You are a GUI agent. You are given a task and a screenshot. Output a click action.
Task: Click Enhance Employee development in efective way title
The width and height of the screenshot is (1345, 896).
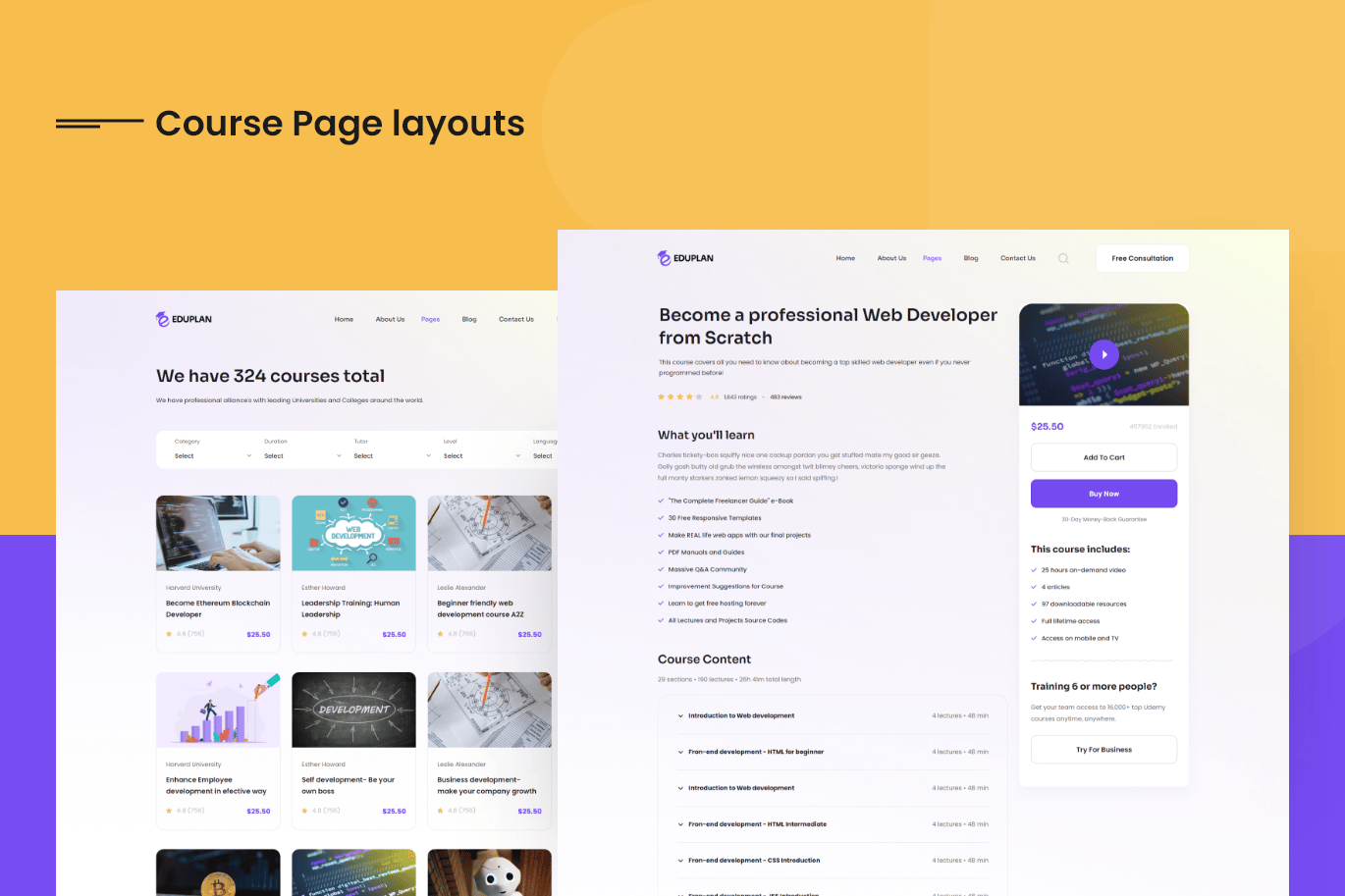[216, 785]
